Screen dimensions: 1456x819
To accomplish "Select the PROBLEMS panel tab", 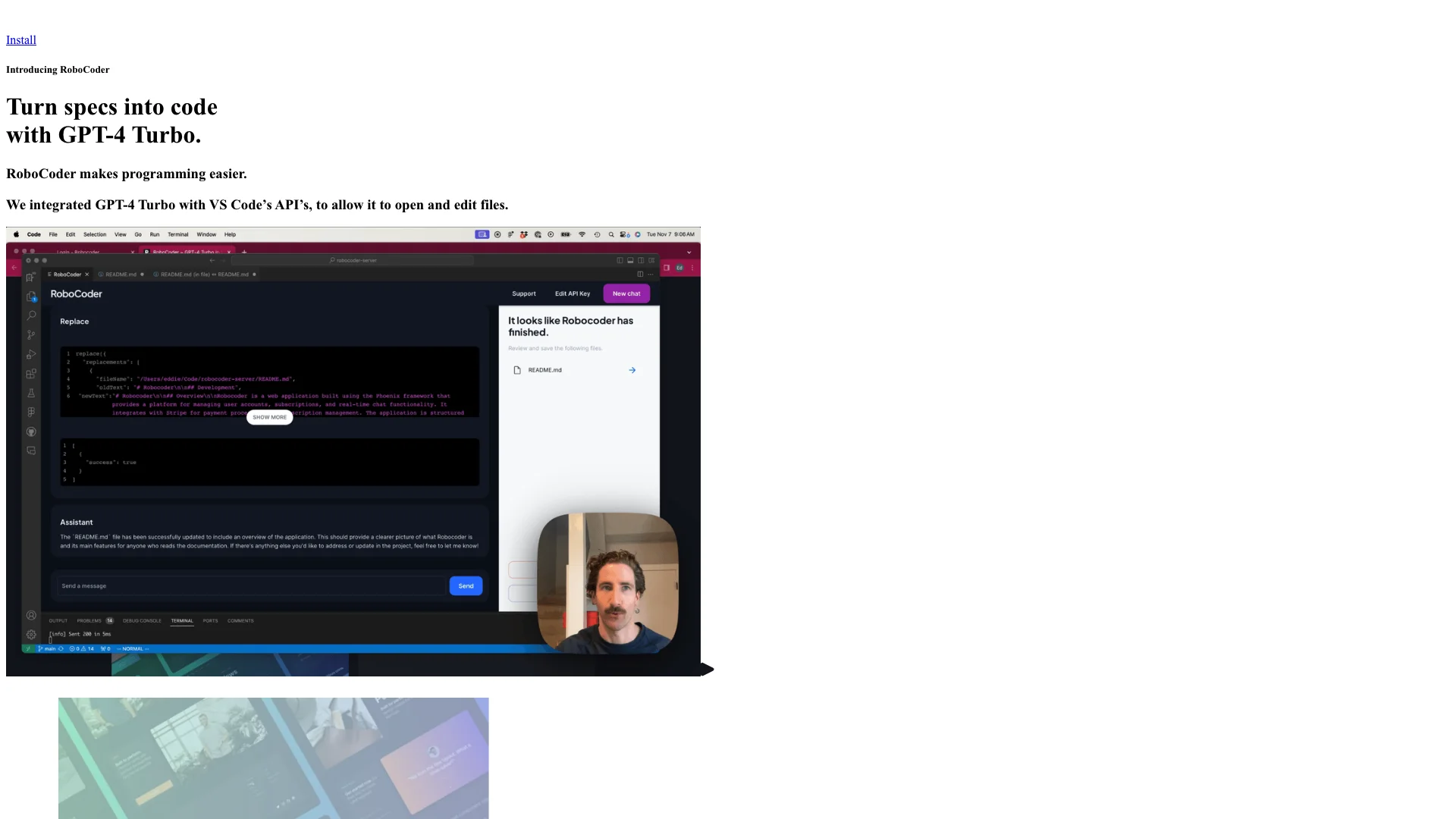I will coord(95,620).
